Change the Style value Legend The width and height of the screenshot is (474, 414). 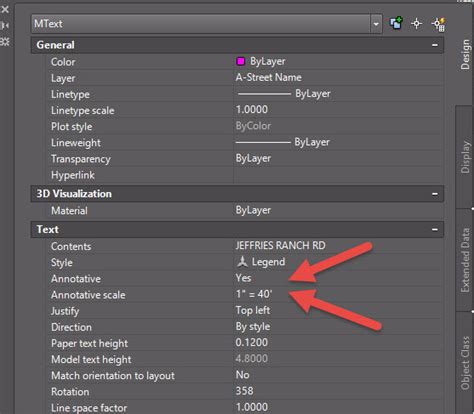[x=268, y=262]
